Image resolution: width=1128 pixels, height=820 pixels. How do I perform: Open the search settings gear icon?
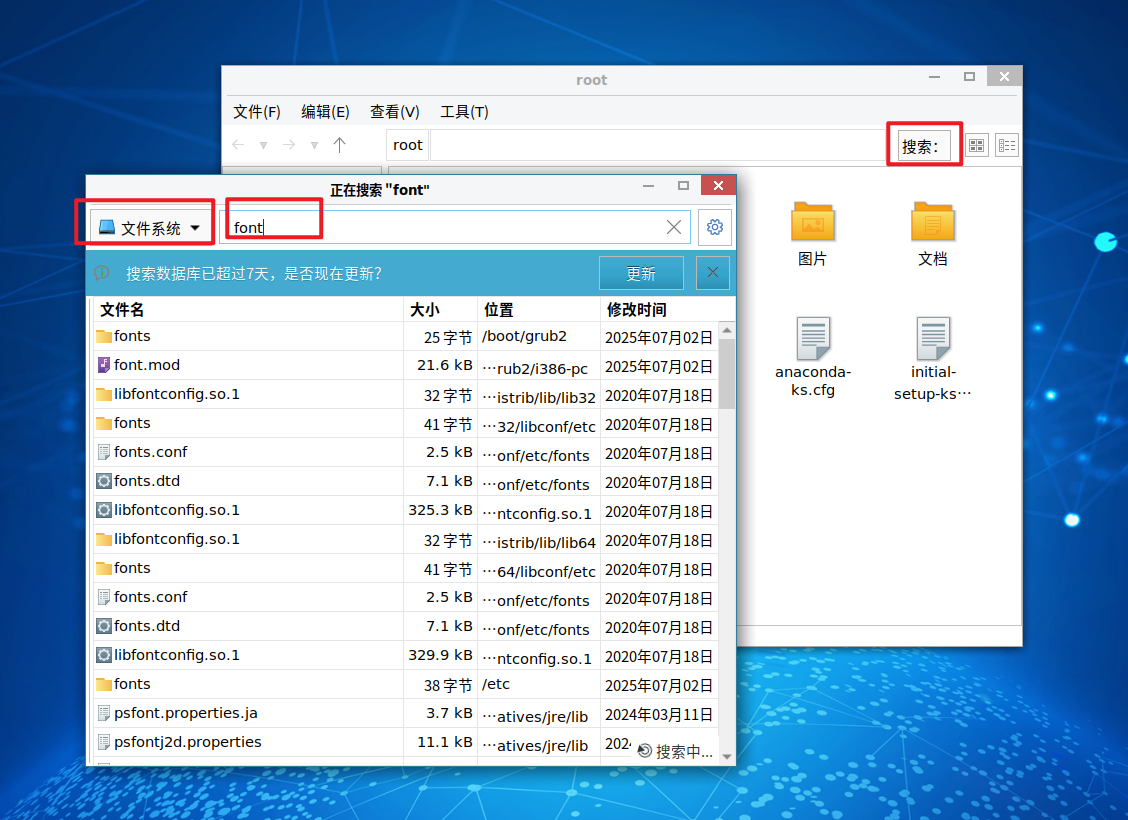[x=715, y=227]
